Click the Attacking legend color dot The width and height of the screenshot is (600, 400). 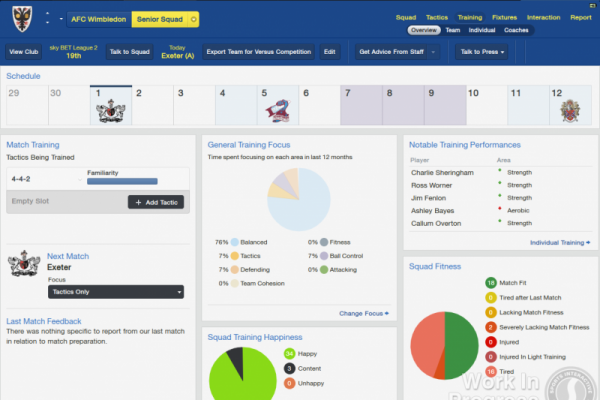[324, 270]
